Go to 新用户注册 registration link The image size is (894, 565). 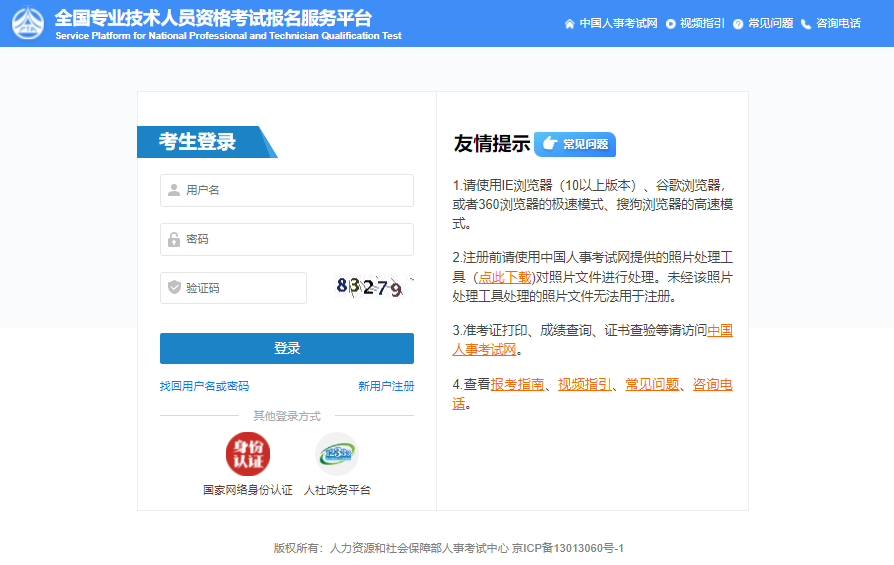(386, 386)
